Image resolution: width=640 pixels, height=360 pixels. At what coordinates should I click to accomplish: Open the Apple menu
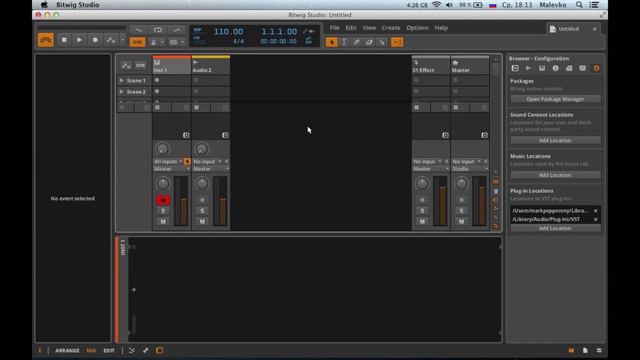pos(44,5)
